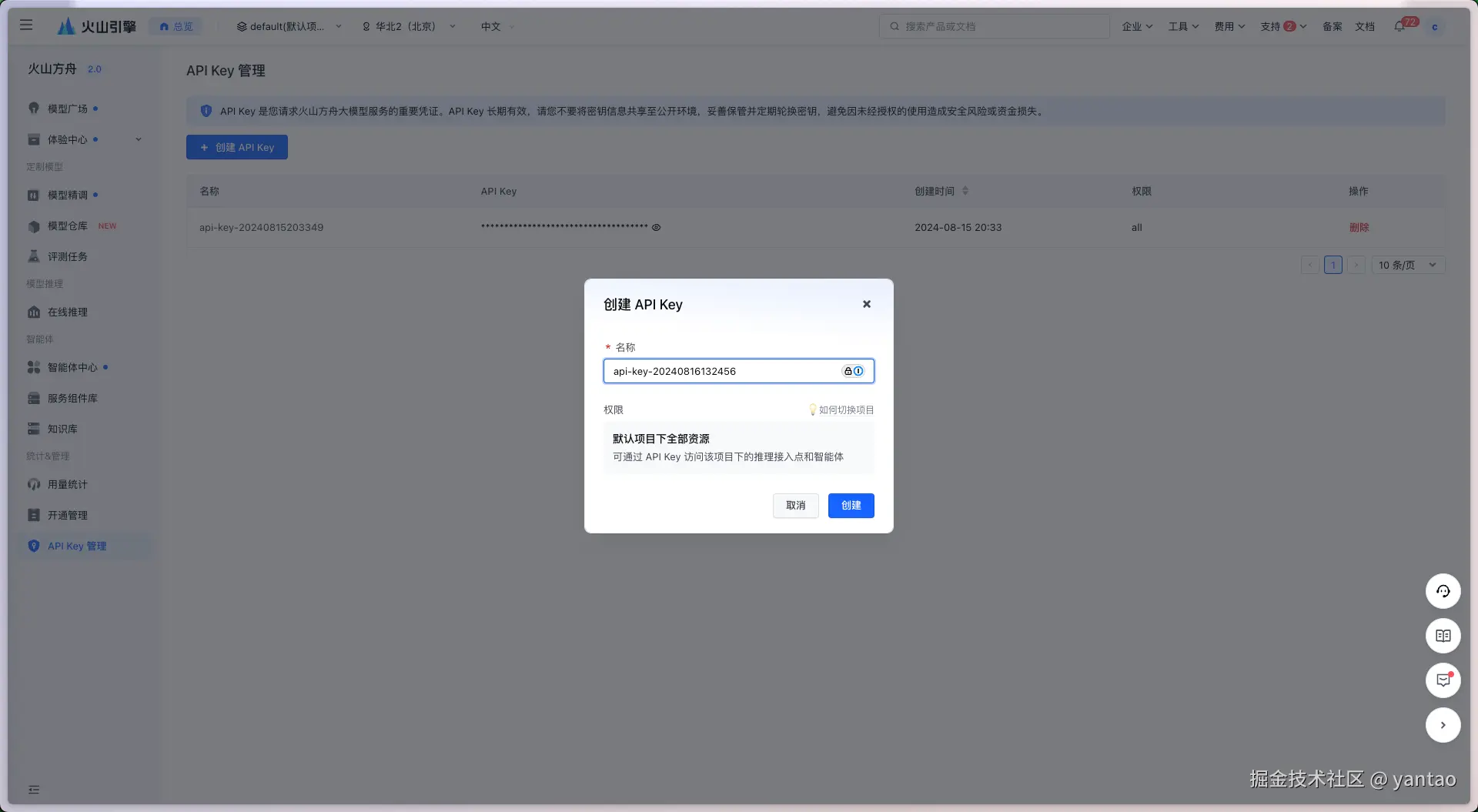Open the 10 条/页 page size dropdown
Viewport: 1478px width, 812px height.
click(x=1408, y=265)
